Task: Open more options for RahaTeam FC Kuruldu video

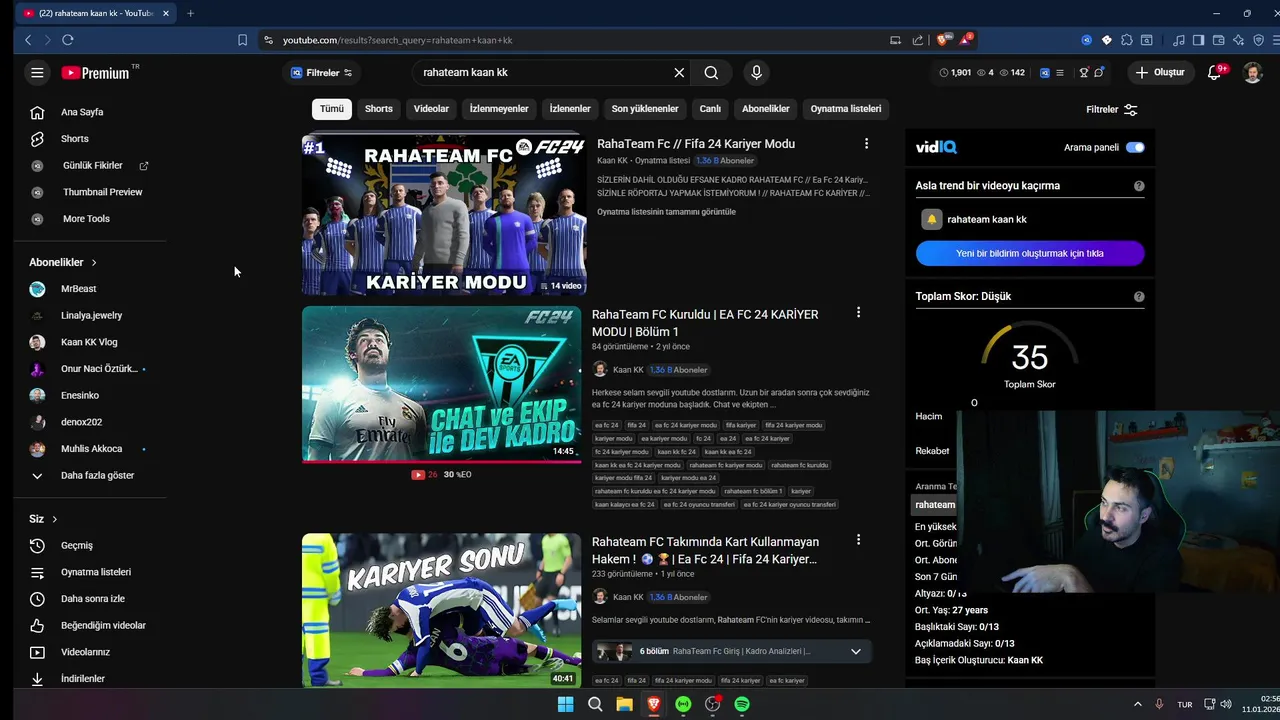Action: click(x=858, y=313)
